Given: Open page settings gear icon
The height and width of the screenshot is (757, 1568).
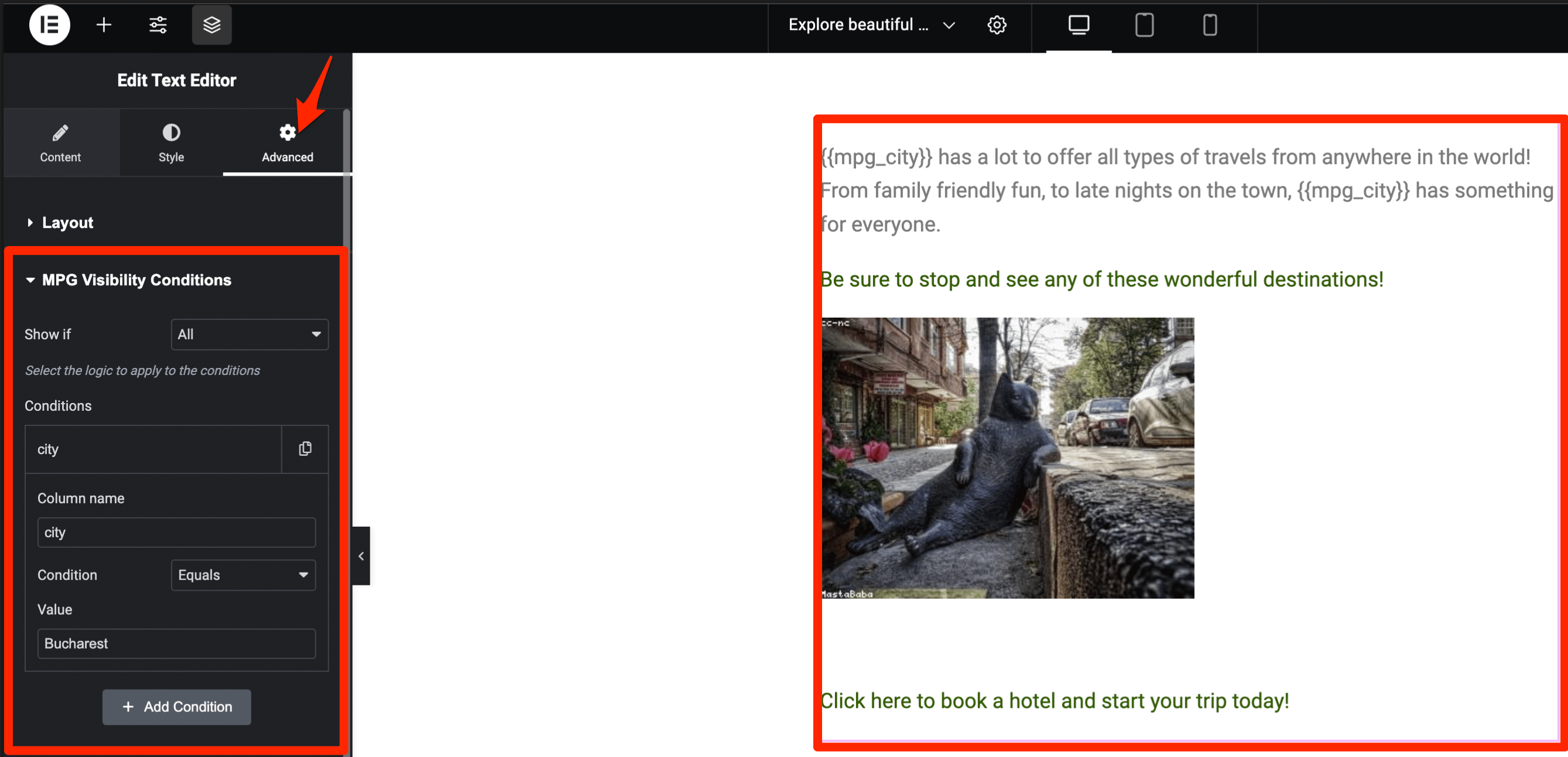Looking at the screenshot, I should point(997,25).
